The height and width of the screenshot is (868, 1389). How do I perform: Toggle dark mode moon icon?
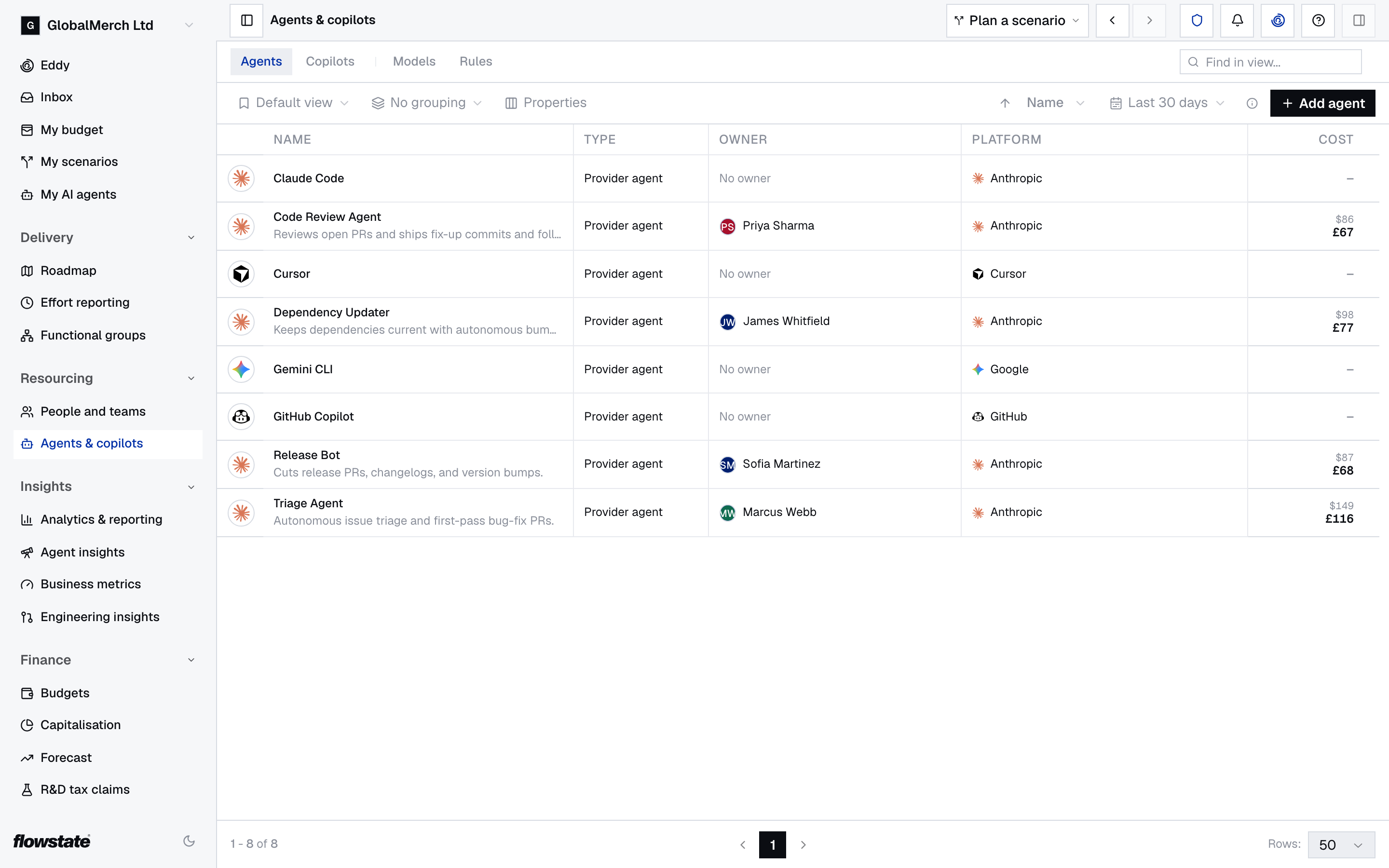[189, 841]
